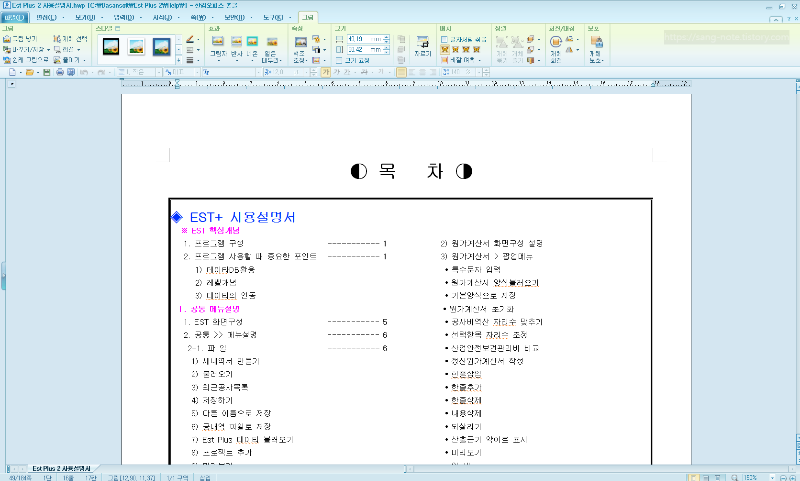The height and width of the screenshot is (481, 800).
Task: Open the picture margin (바깥 여백) dropdown
Action: 460,60
